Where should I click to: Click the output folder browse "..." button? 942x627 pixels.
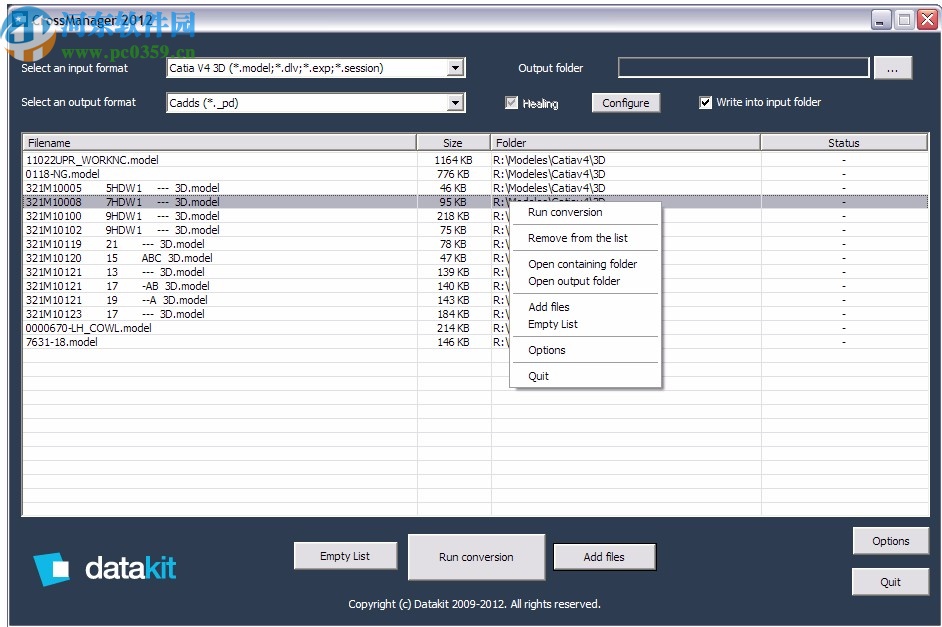pyautogui.click(x=893, y=67)
